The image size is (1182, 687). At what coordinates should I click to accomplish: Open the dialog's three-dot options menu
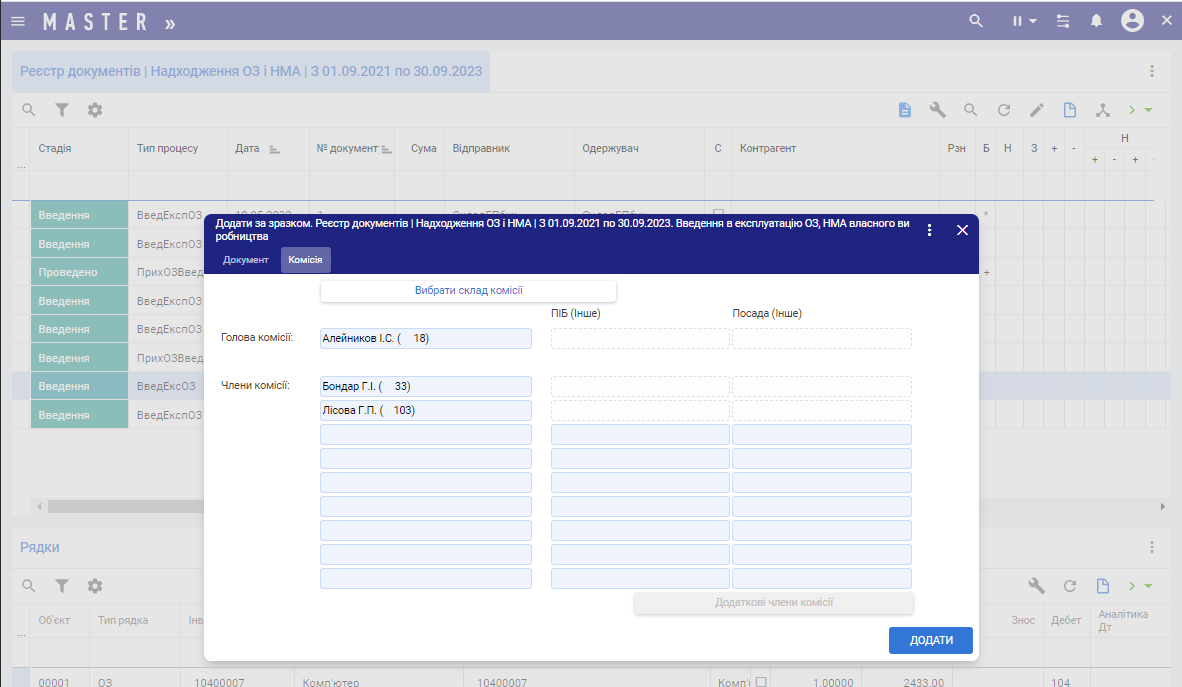point(929,230)
